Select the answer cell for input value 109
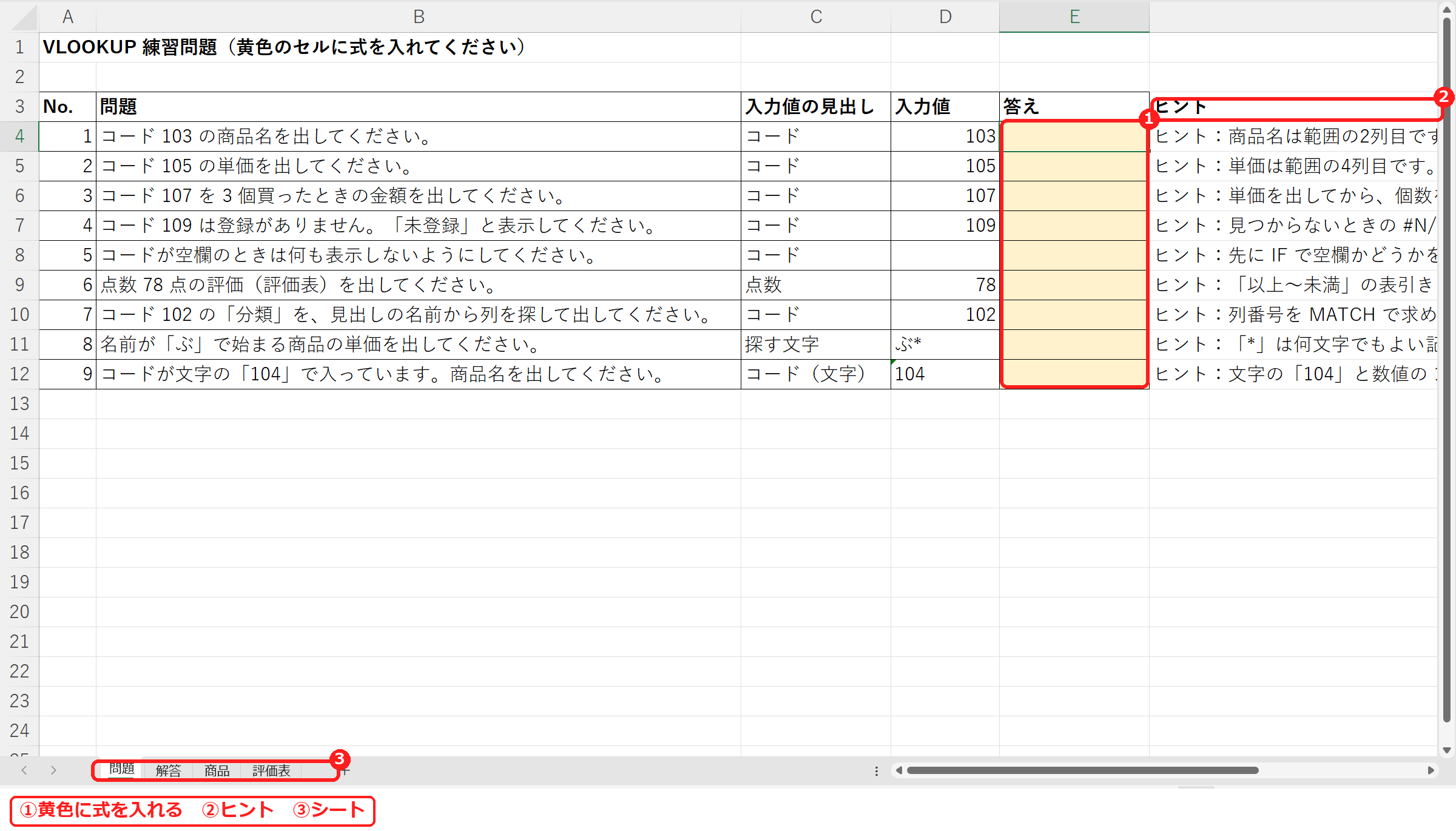The width and height of the screenshot is (1456, 831). (1074, 226)
